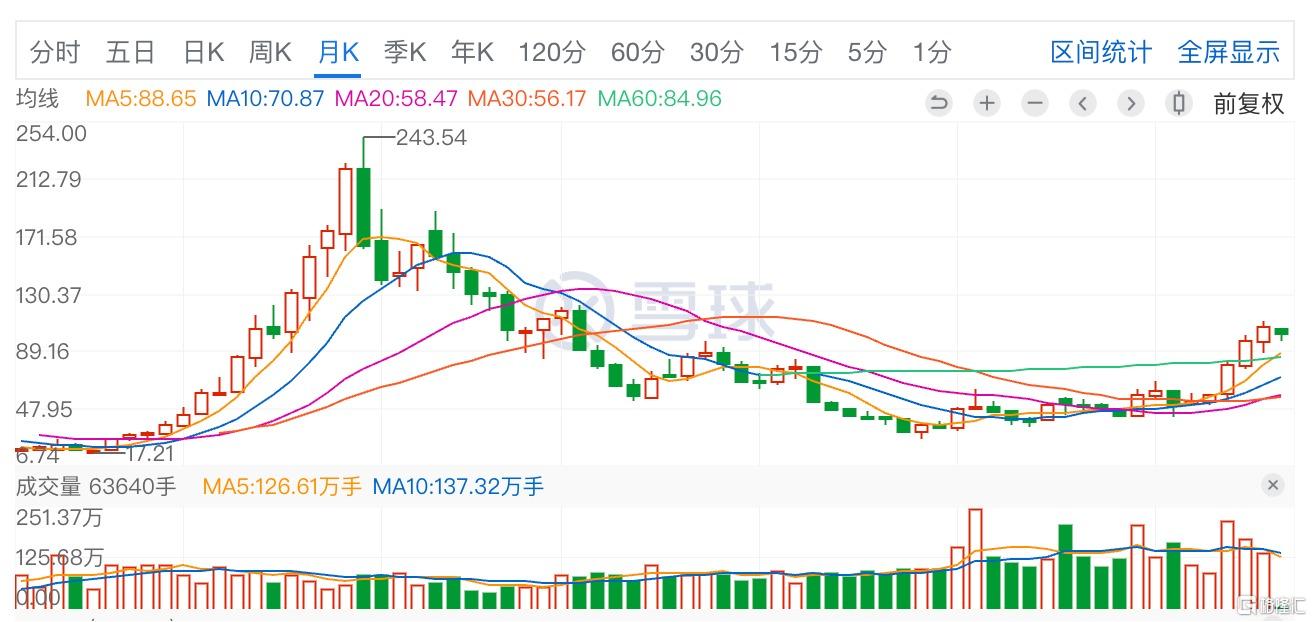
Task: Click the undo/reset chart icon
Action: 939,103
